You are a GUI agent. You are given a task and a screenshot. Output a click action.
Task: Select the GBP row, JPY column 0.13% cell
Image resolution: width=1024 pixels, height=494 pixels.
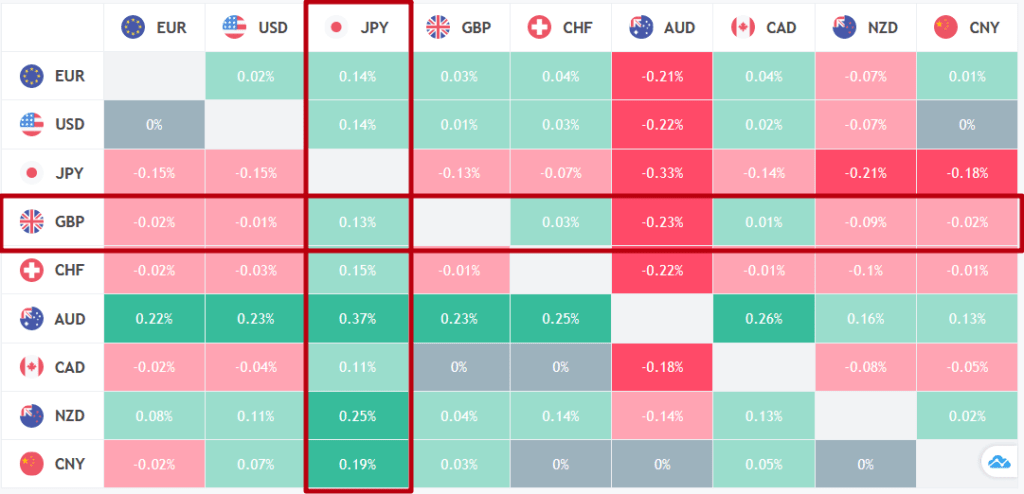click(x=357, y=222)
